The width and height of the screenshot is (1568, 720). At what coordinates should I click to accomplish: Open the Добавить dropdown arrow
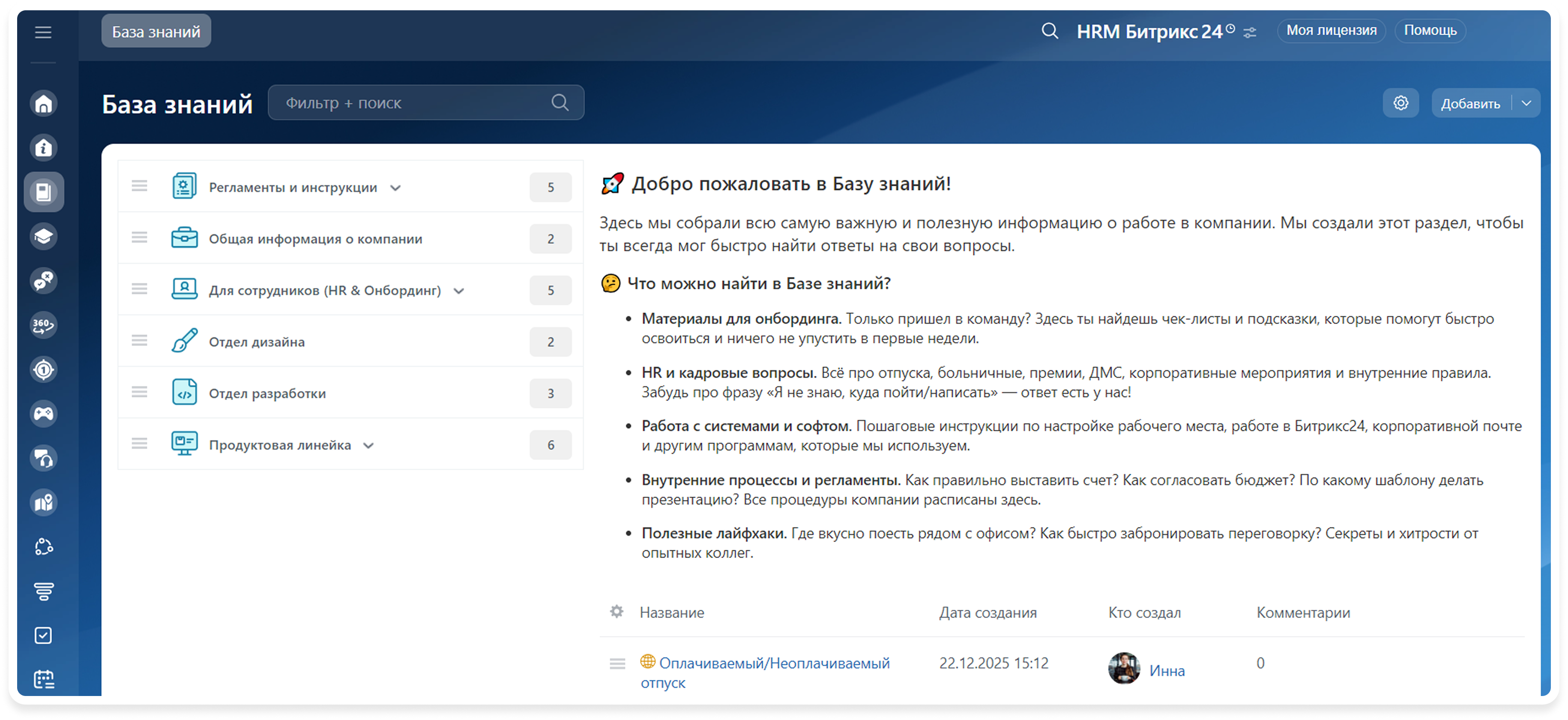pos(1526,104)
